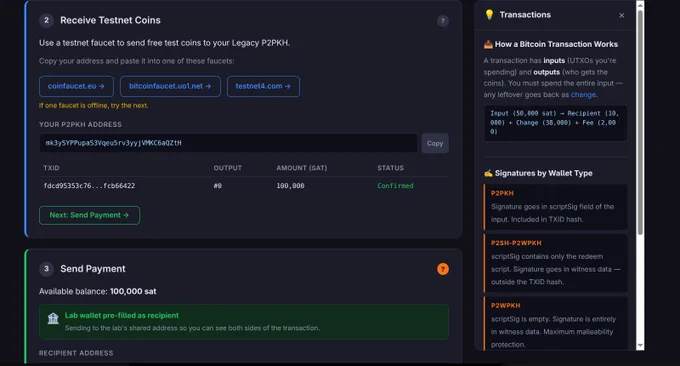Select TXID fdcd95353c76...fcb66422
680x366 pixels.
point(89,186)
